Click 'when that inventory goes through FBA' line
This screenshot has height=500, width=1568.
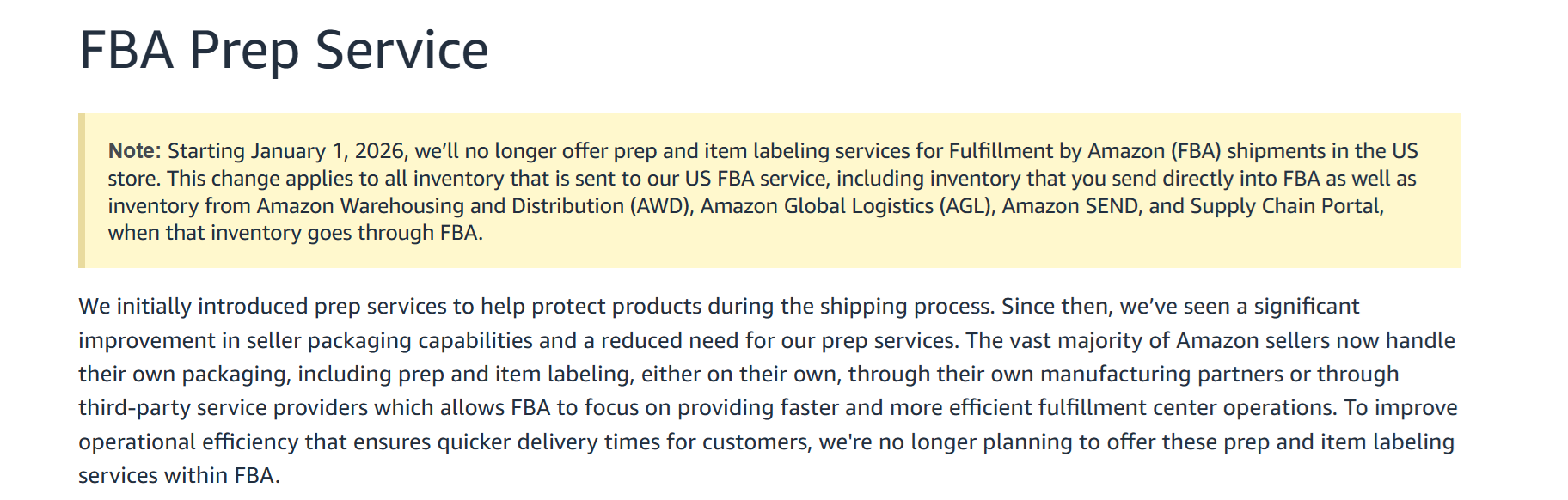click(295, 233)
